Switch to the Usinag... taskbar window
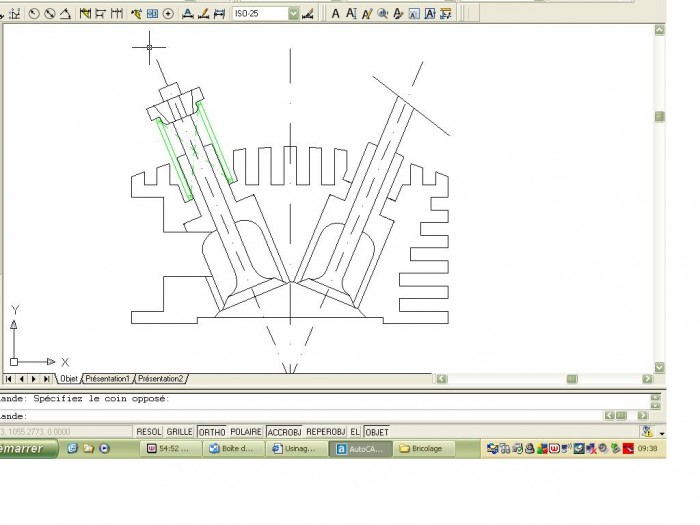The width and height of the screenshot is (700, 525). click(297, 449)
